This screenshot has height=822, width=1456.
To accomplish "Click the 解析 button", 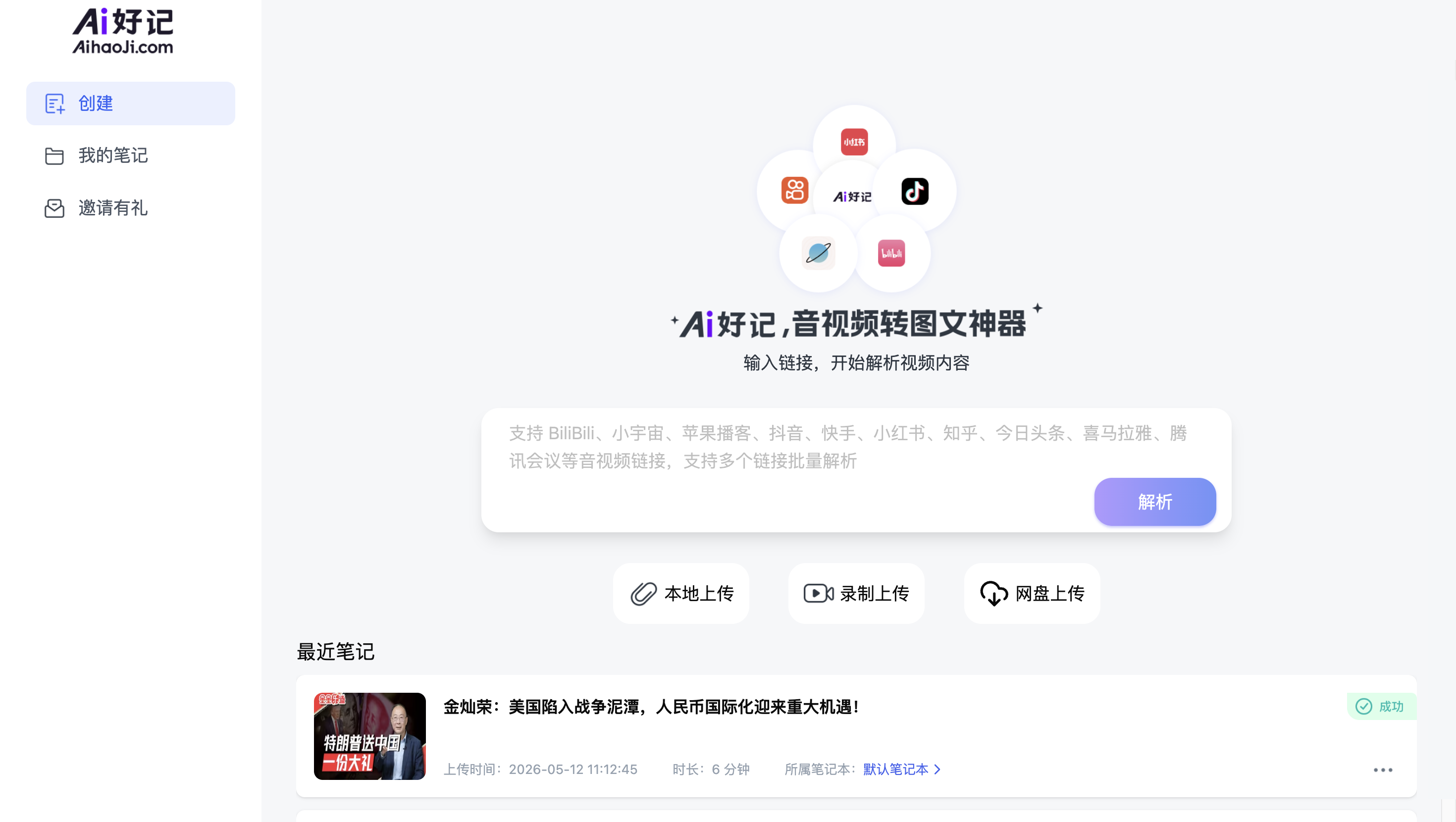I will (x=1155, y=502).
